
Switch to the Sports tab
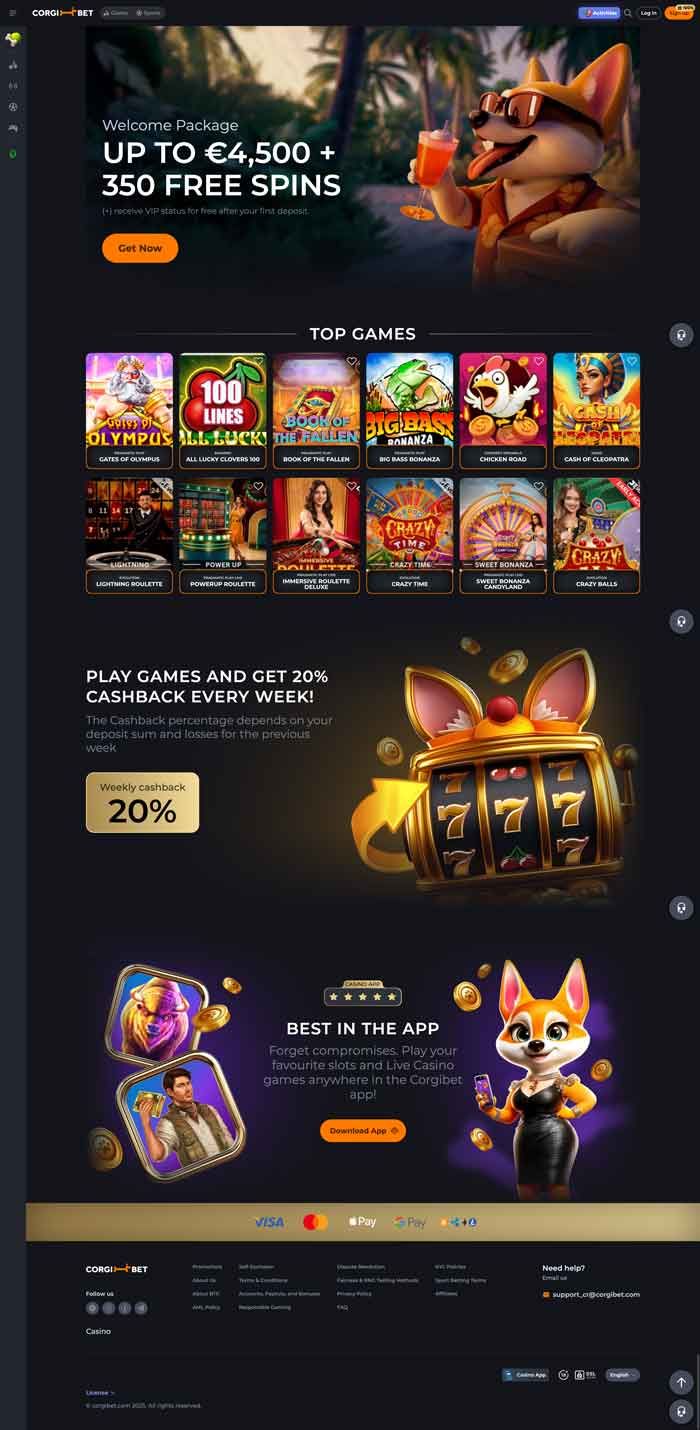[148, 13]
